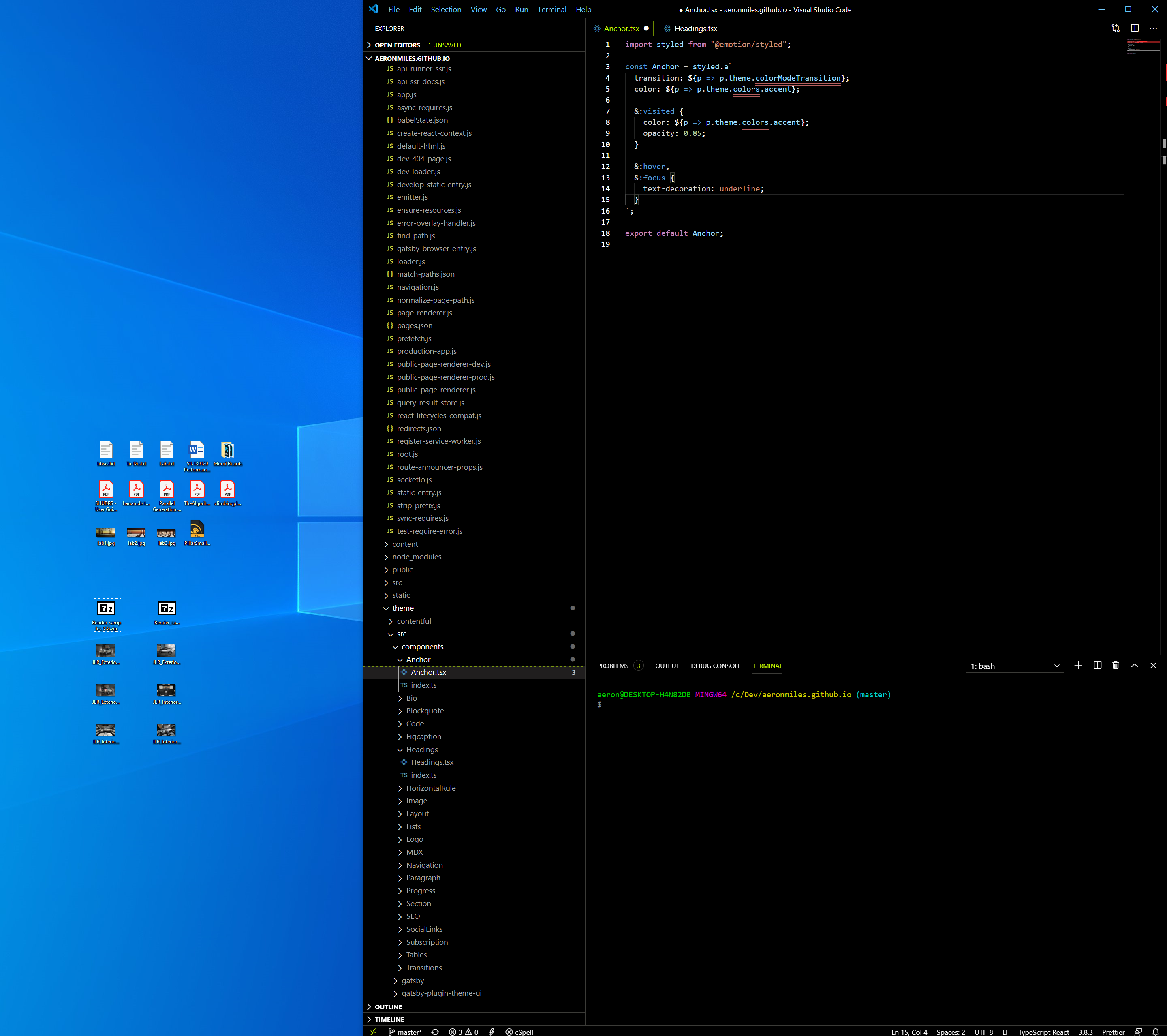Click the Synchronize Changes icon in the status bar
Viewport: 1167px width, 1036px height.
(435, 1032)
